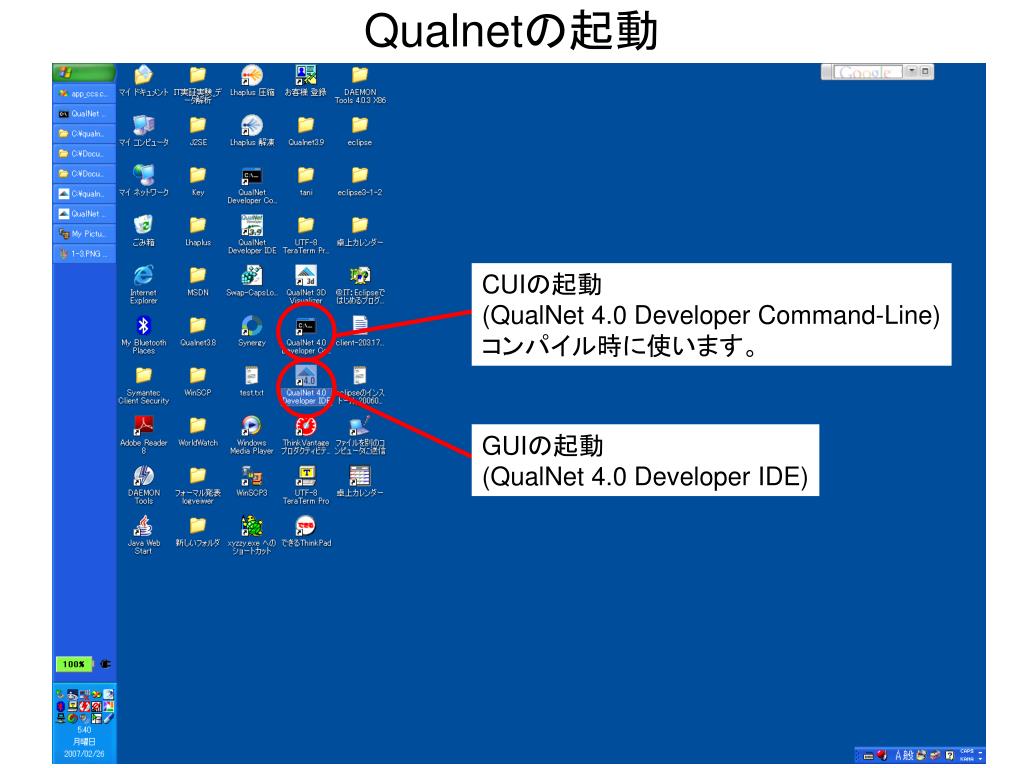Open test.txt file icon
Viewport: 1024px width, 768px height.
252,381
